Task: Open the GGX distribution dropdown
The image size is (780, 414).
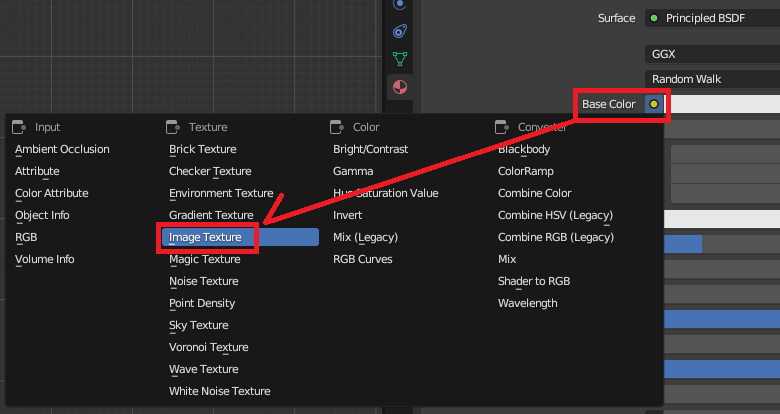Action: click(712, 54)
